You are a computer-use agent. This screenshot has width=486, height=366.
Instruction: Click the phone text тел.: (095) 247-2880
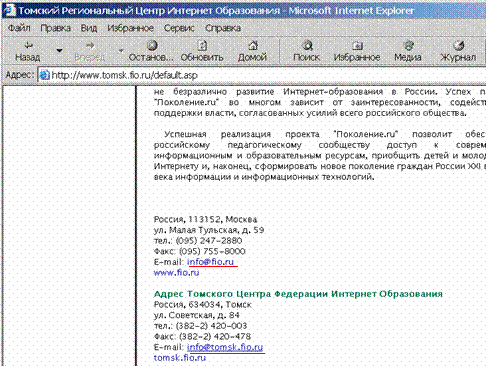pyautogui.click(x=198, y=241)
